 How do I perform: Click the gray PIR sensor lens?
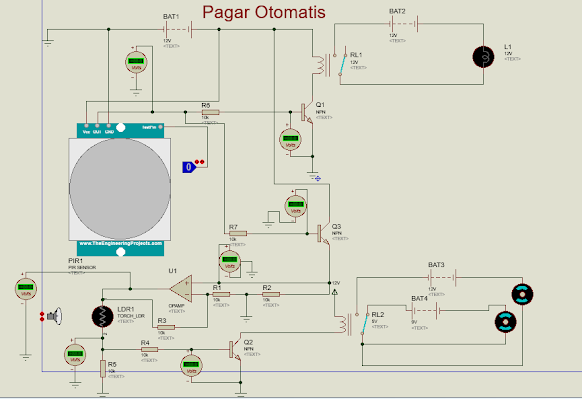tap(120, 189)
